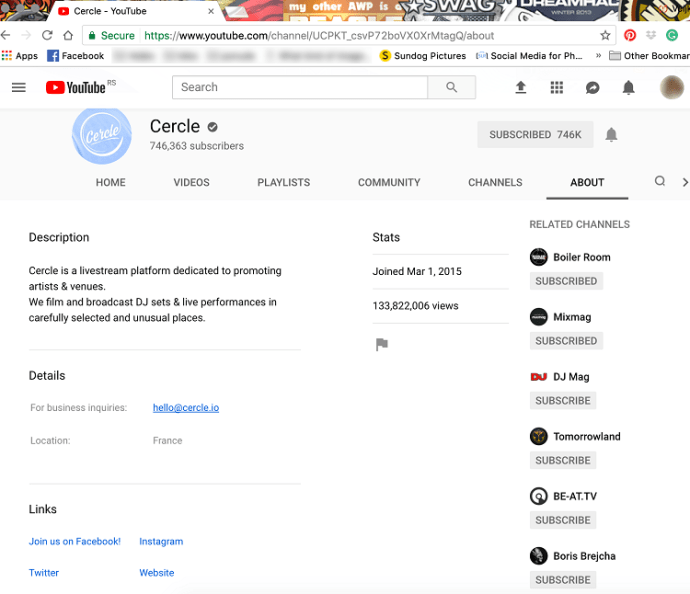Image resolution: width=690 pixels, height=594 pixels.
Task: Bookmark this page with star
Action: click(605, 35)
